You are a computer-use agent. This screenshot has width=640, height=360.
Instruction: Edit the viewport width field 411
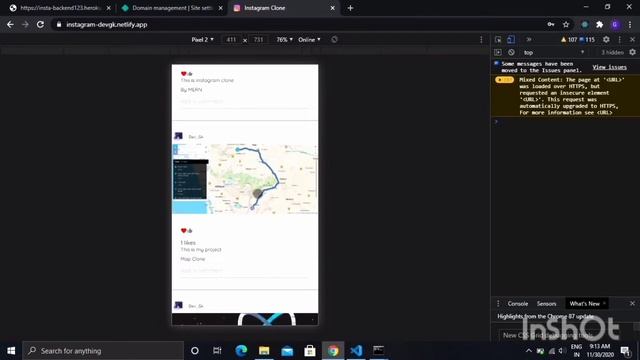(231, 40)
